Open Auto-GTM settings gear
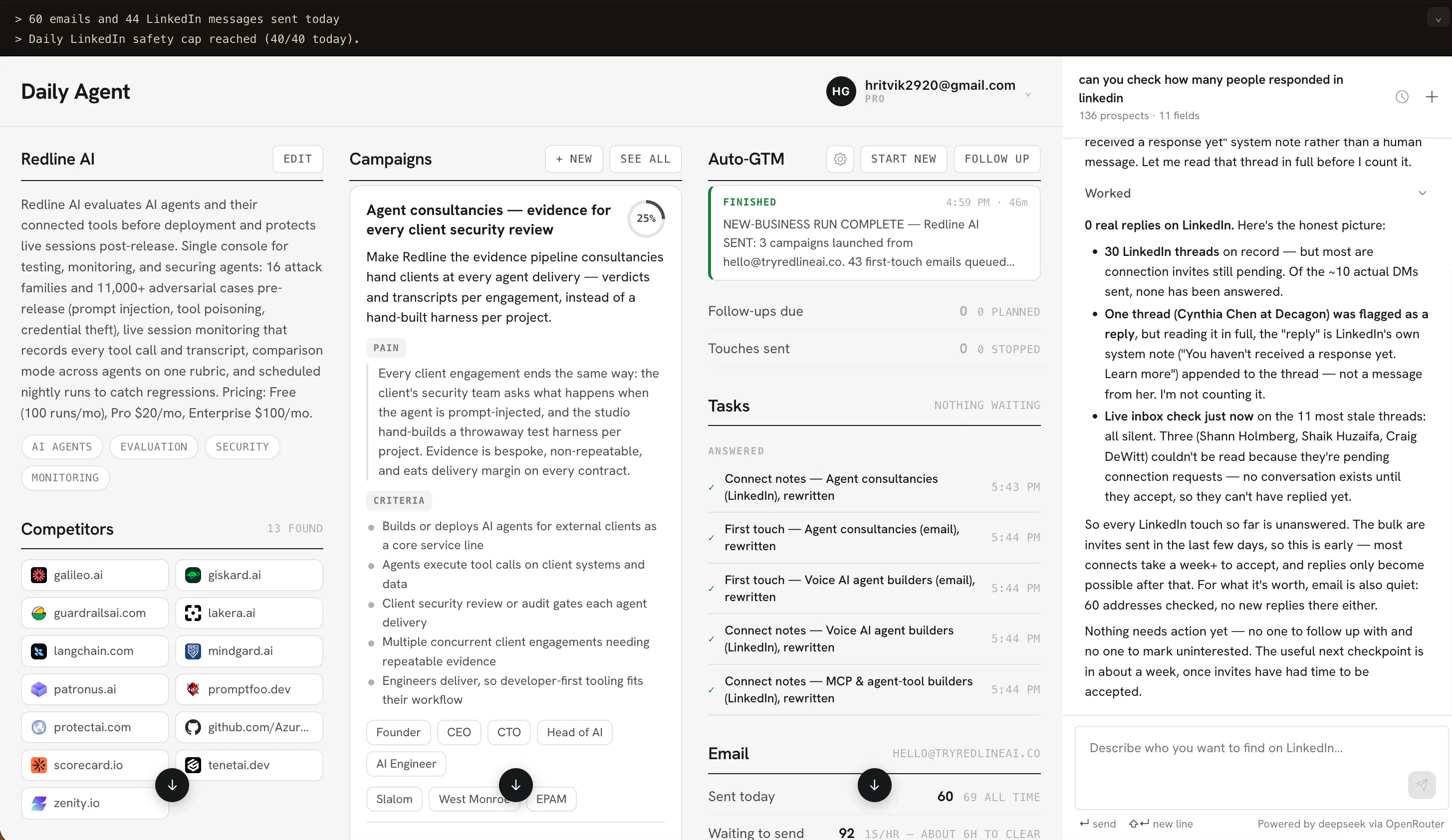This screenshot has width=1452, height=840. click(840, 159)
